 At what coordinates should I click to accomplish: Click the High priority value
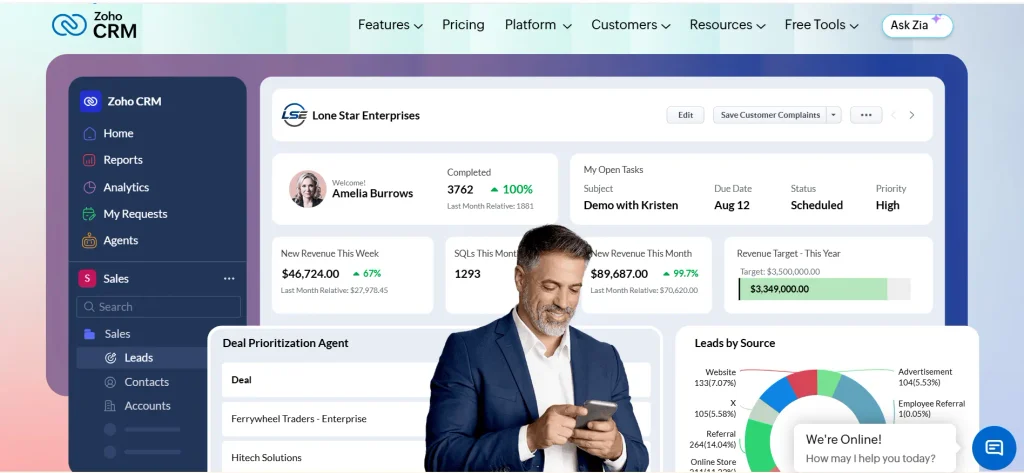(888, 205)
